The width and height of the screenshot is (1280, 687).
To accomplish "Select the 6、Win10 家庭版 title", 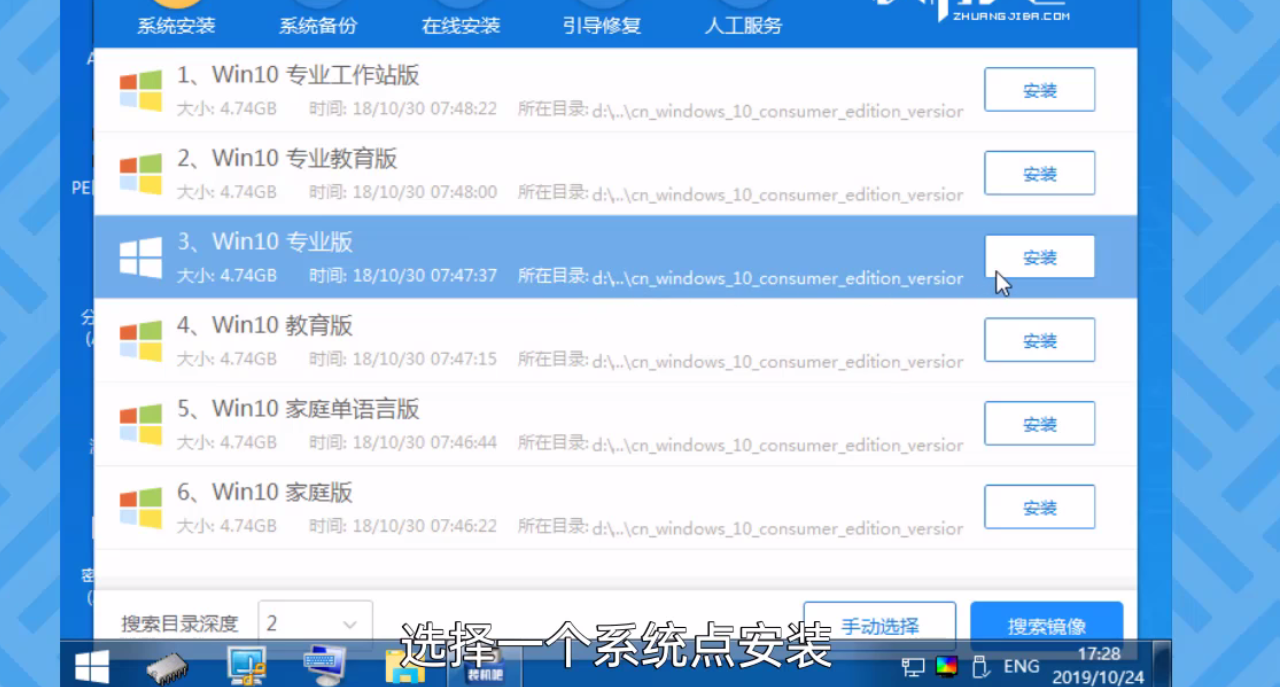I will click(265, 492).
